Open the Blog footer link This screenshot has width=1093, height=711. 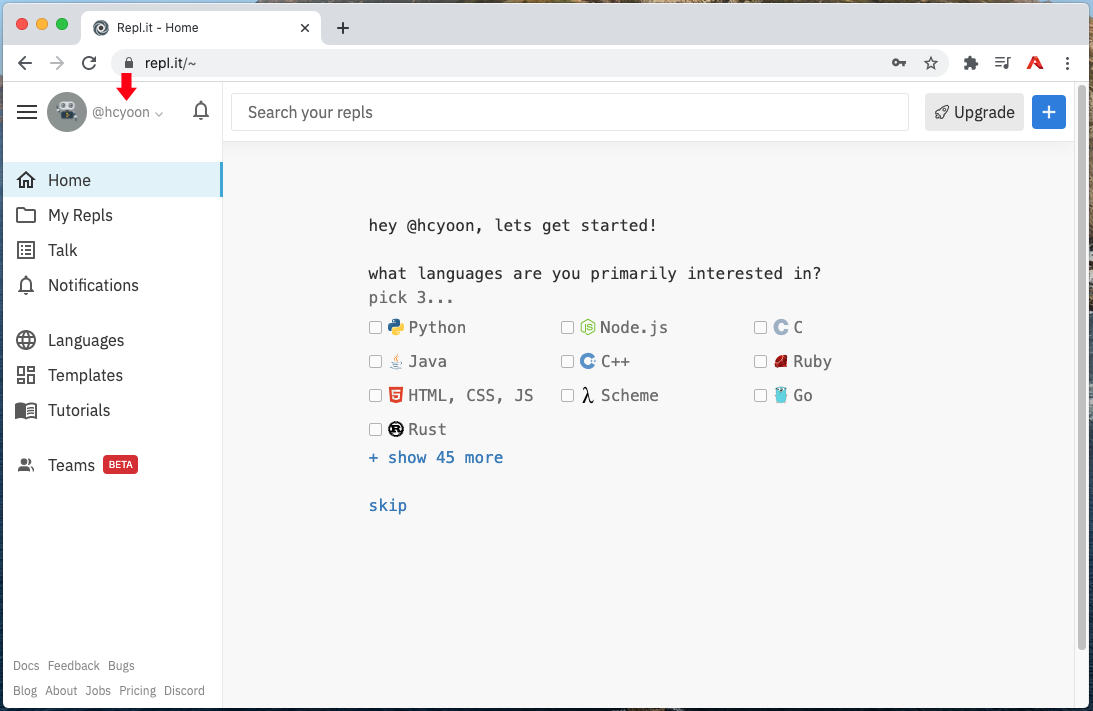[25, 691]
